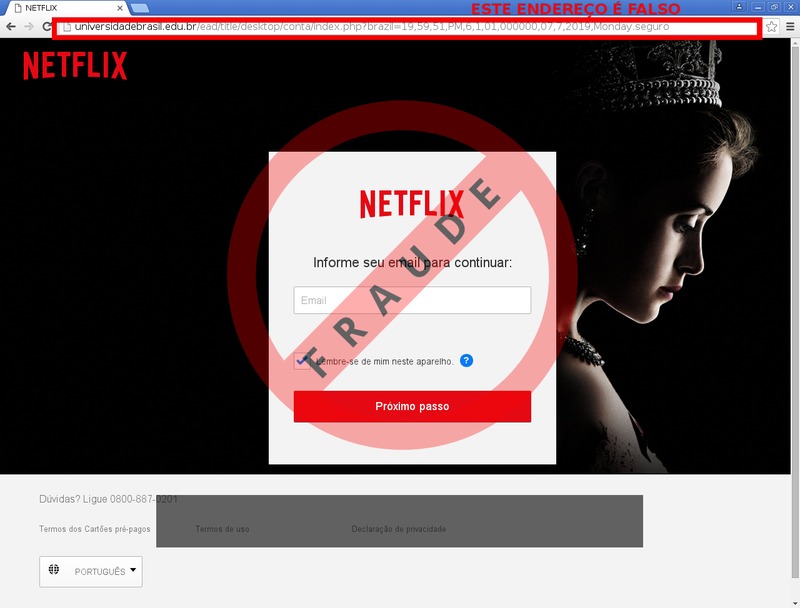Click the Netflix logo at top left
The image size is (800, 608).
(75, 65)
